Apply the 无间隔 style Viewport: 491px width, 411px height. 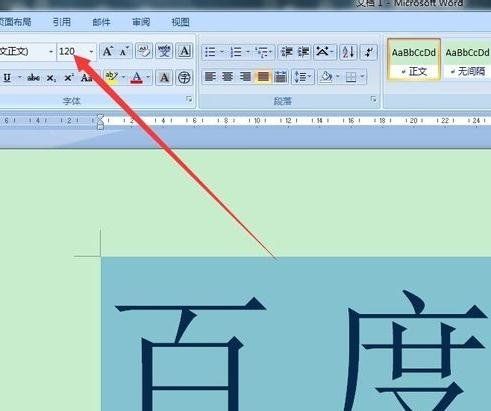[467, 59]
